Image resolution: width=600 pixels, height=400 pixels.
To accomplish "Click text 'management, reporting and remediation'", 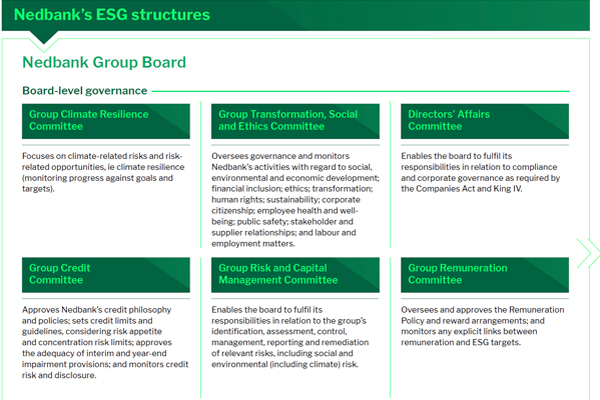I will click(x=290, y=342).
